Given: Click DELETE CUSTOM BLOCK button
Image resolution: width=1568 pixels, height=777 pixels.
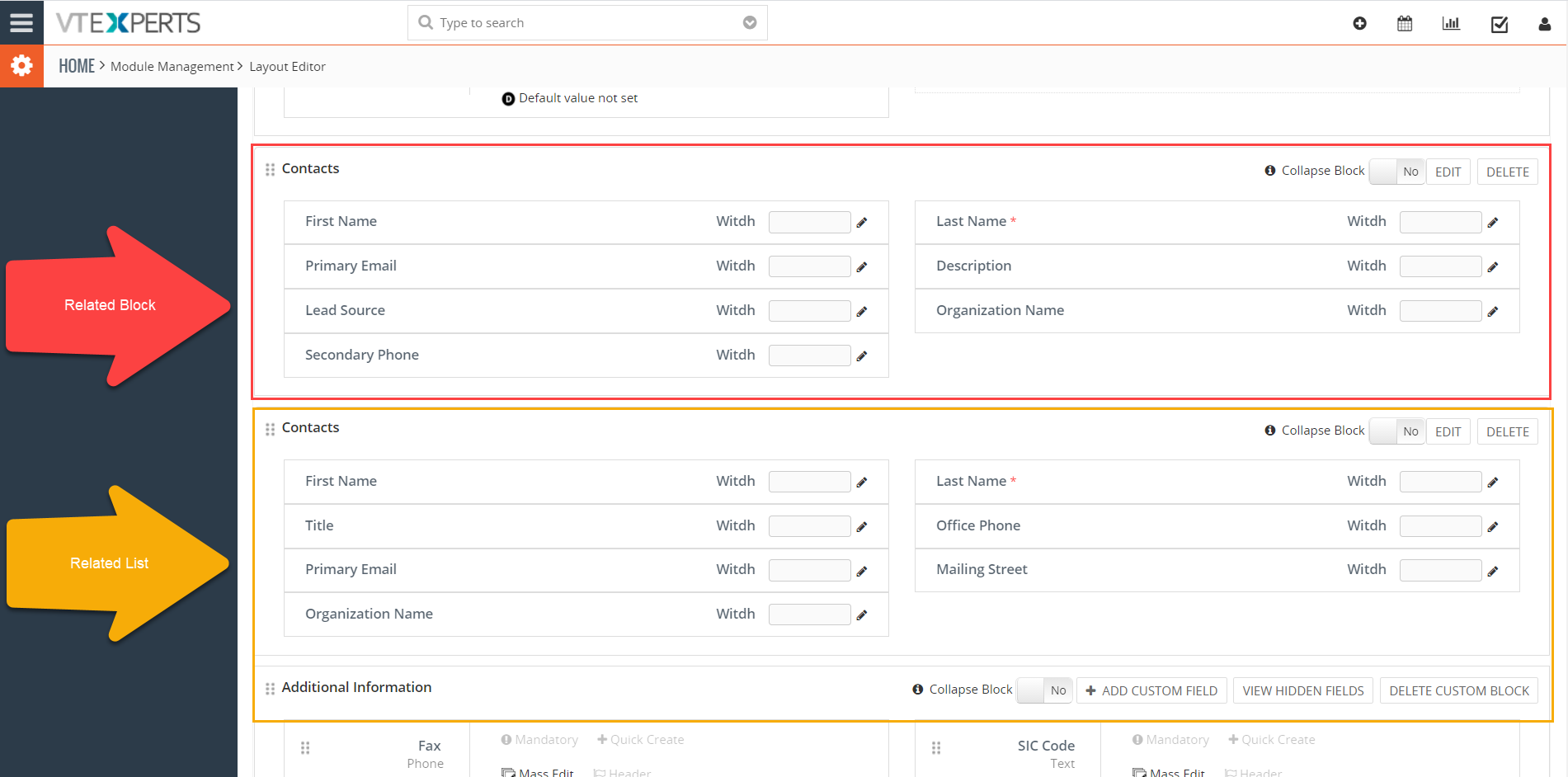Looking at the screenshot, I should (x=1458, y=690).
